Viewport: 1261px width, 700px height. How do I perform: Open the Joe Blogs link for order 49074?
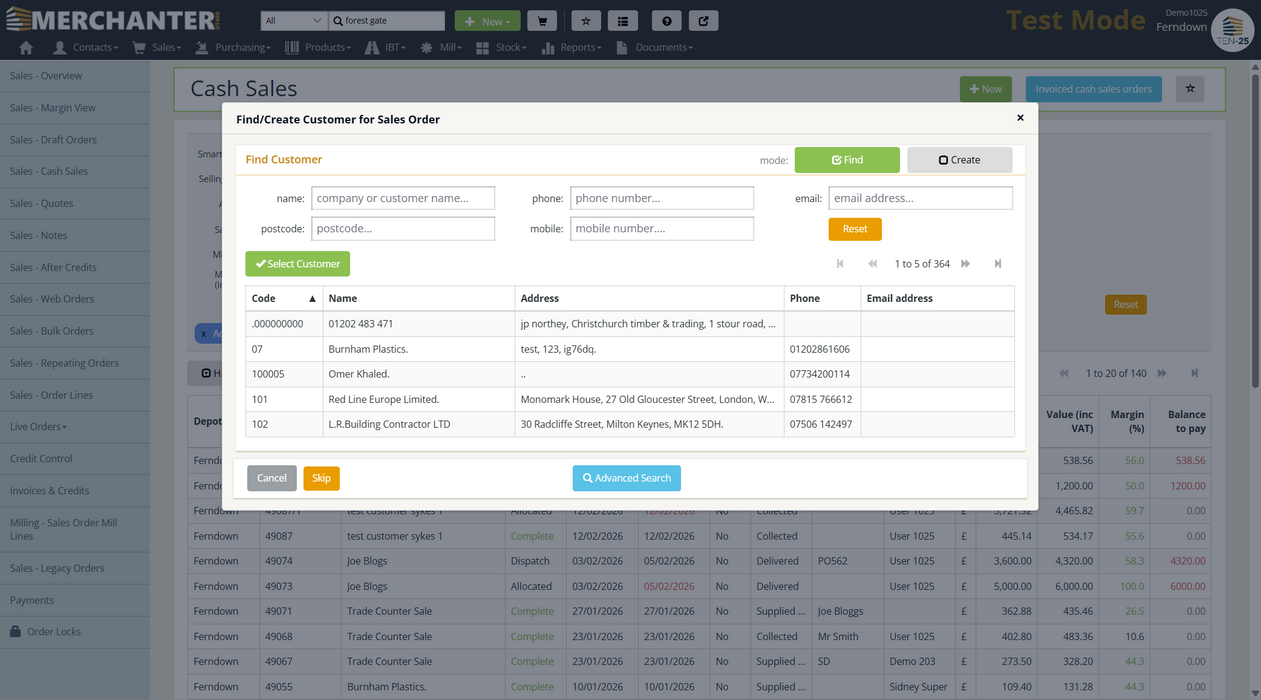pyautogui.click(x=367, y=561)
